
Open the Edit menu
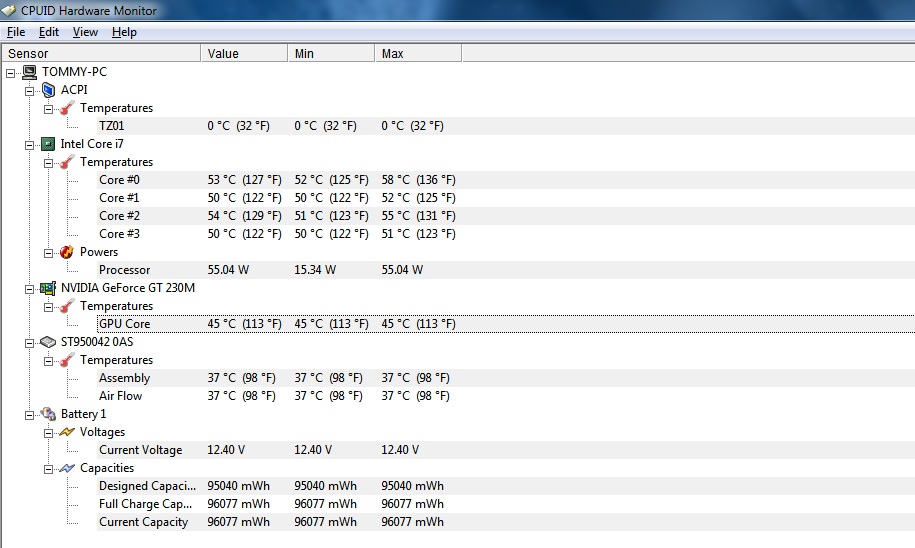tap(48, 32)
